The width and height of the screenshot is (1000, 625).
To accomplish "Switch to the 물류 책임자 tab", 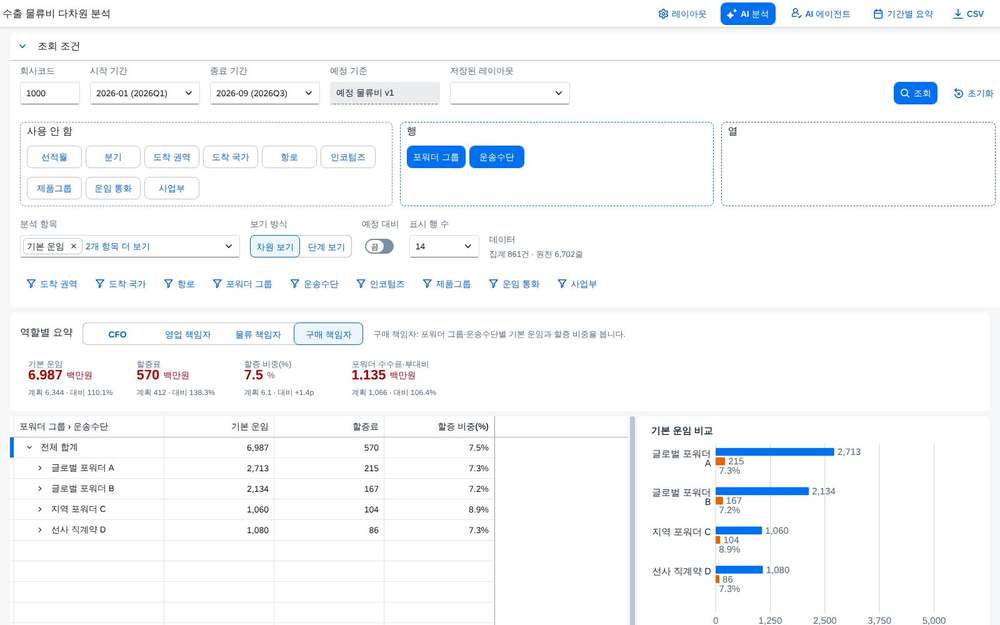I will tap(258, 334).
